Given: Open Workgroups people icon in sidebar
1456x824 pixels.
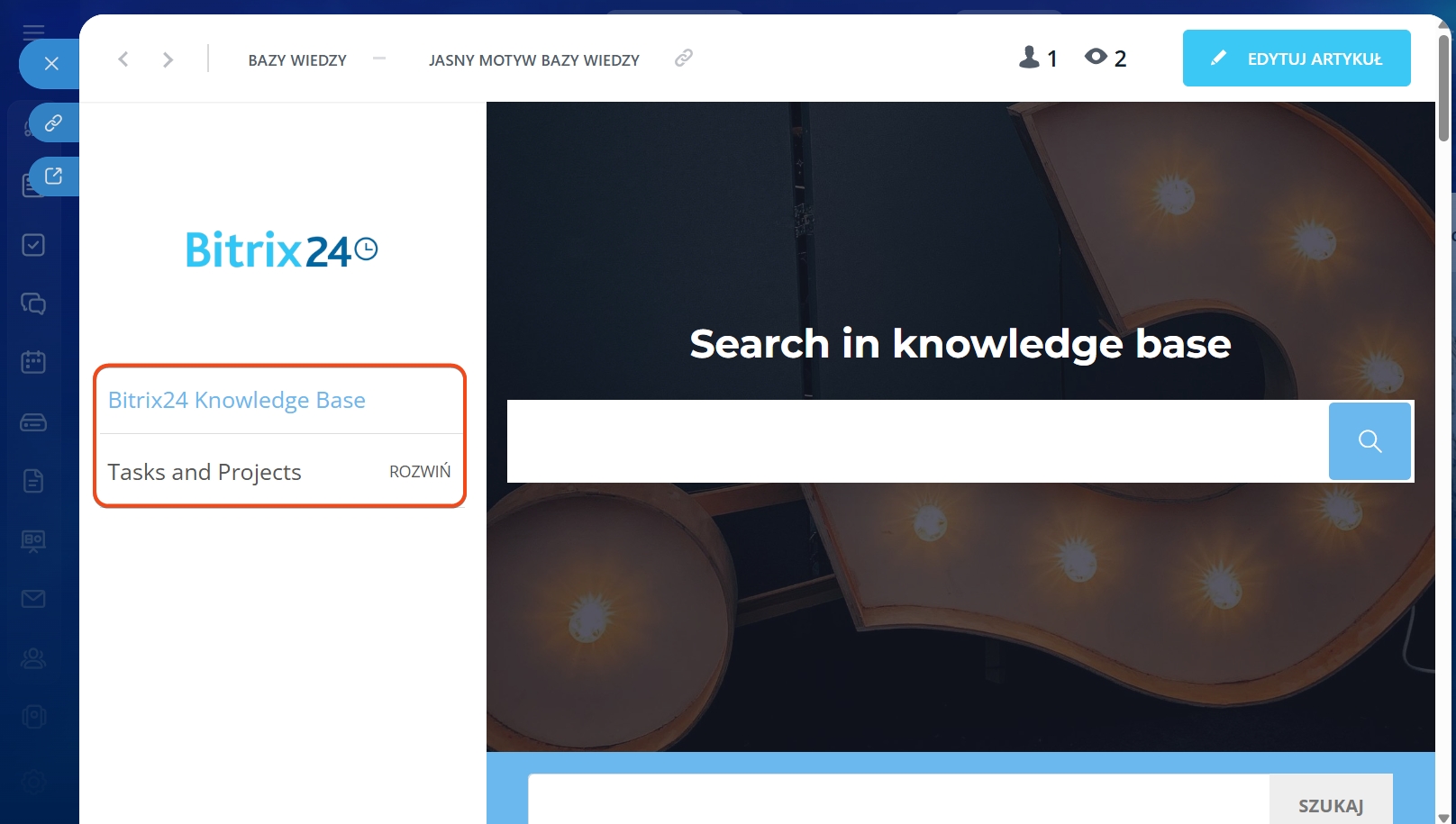Looking at the screenshot, I should click(33, 658).
